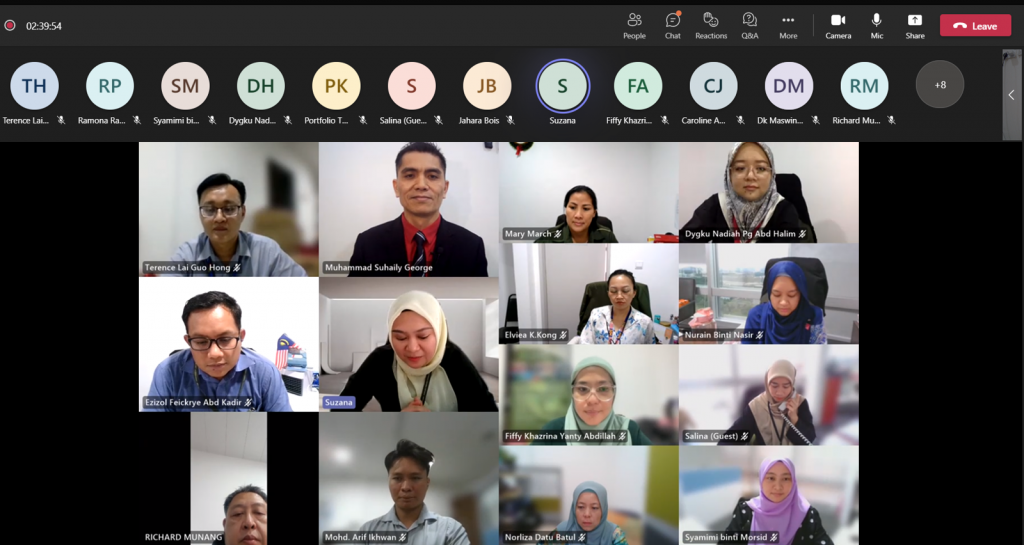Toggle the Mic mute state
The width and height of the screenshot is (1024, 545).
click(876, 25)
